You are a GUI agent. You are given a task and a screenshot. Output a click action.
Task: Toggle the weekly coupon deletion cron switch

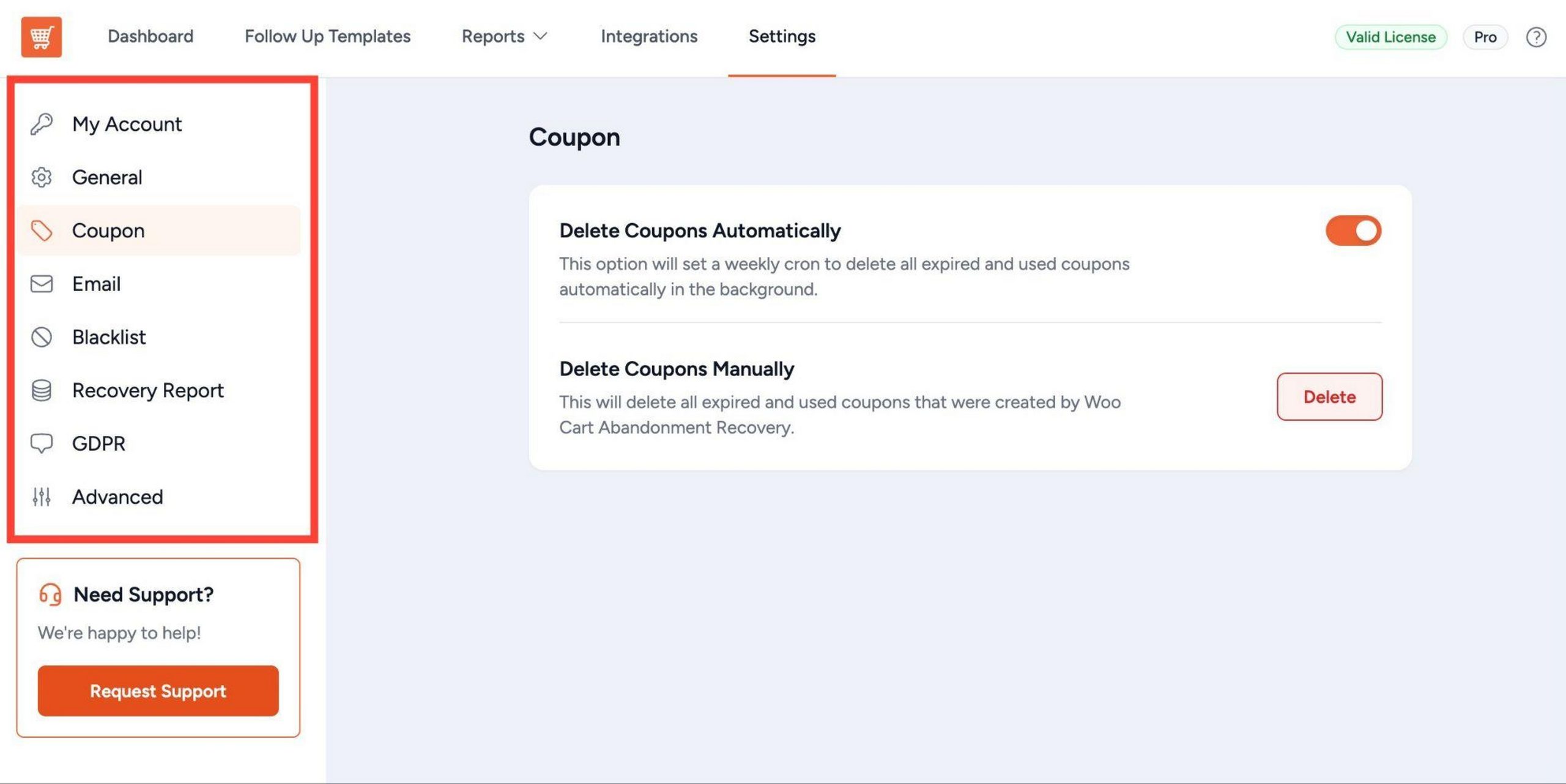coord(1353,231)
